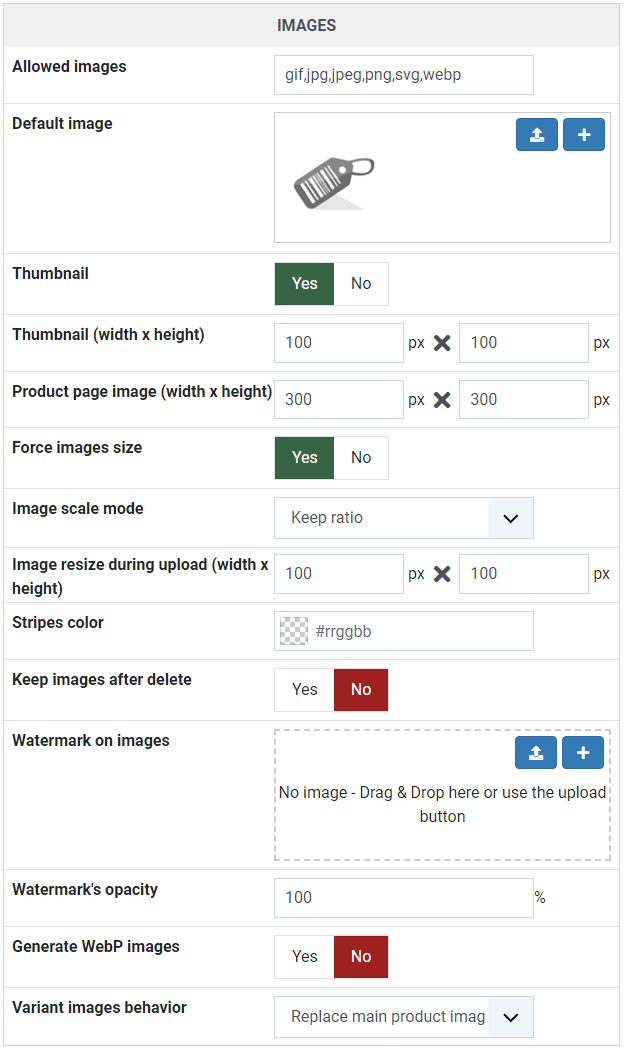
Task: Focus the Allowed images text field
Action: [404, 75]
